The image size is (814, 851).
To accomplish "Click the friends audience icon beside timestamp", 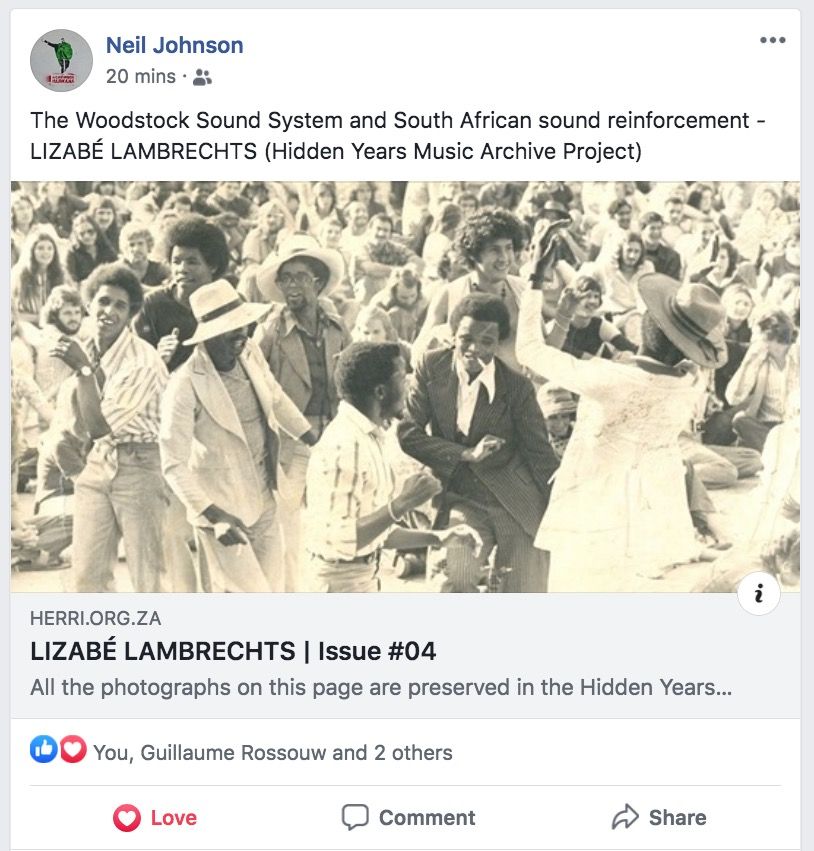I will pos(202,77).
